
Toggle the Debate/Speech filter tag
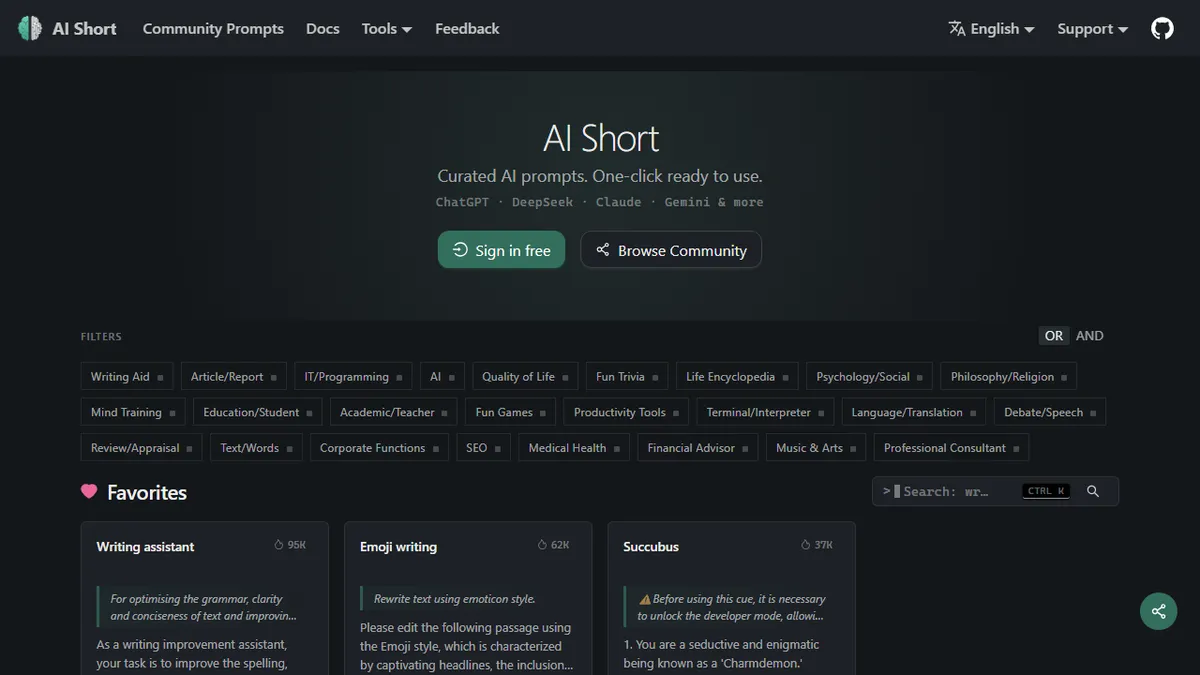[x=1050, y=412]
